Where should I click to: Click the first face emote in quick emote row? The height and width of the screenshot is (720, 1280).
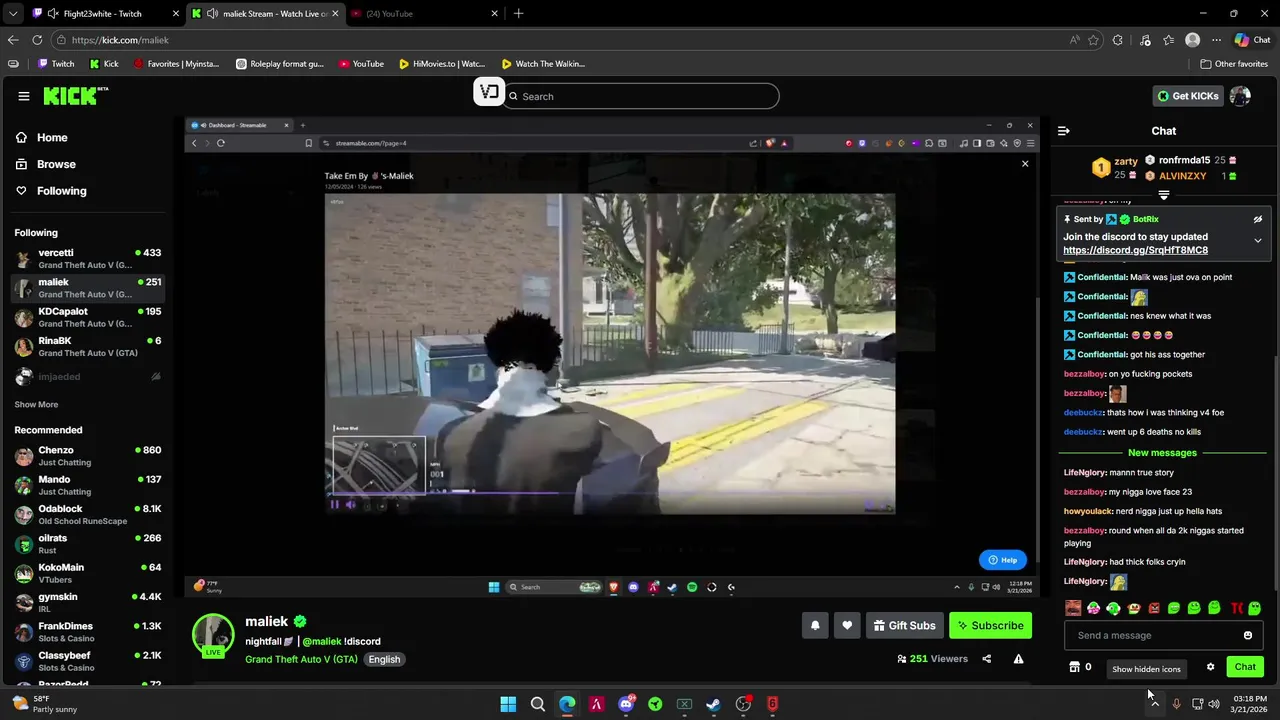click(x=1073, y=608)
